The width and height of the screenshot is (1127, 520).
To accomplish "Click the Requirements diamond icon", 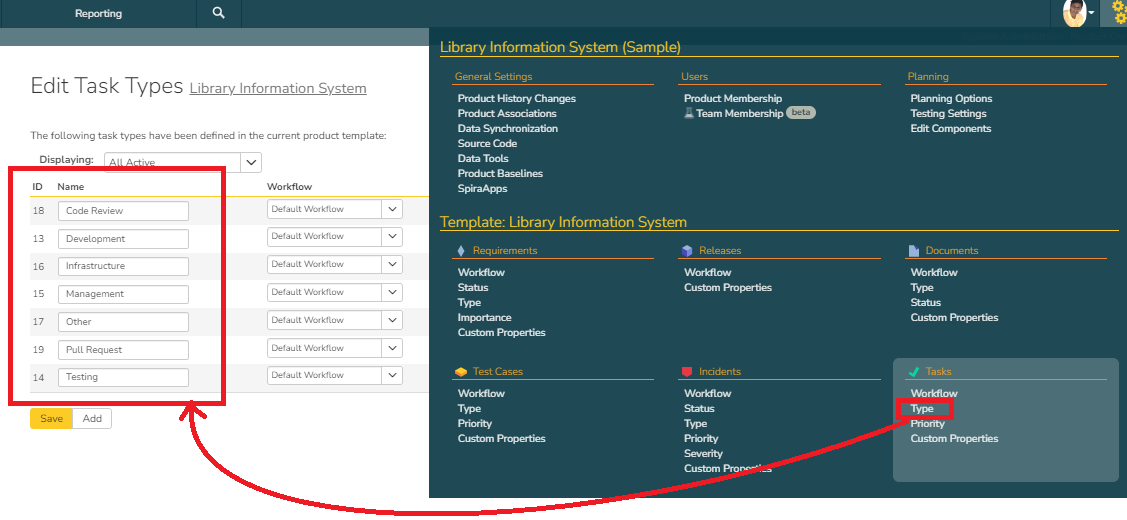I will point(461,251).
